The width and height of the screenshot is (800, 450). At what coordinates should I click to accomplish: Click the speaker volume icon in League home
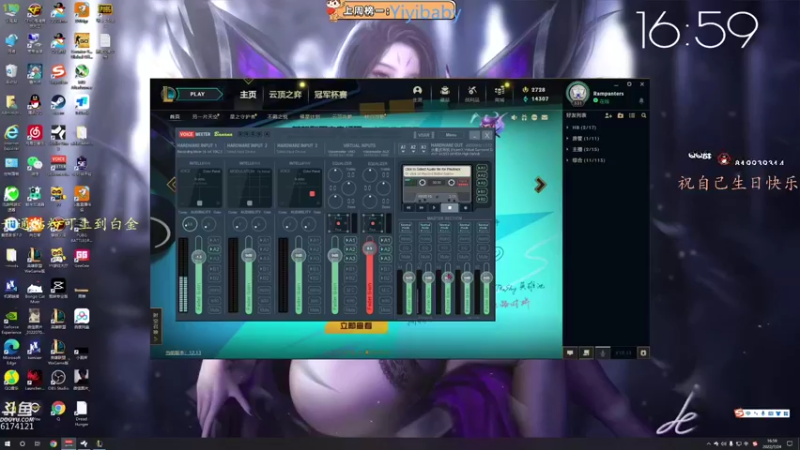[514, 117]
